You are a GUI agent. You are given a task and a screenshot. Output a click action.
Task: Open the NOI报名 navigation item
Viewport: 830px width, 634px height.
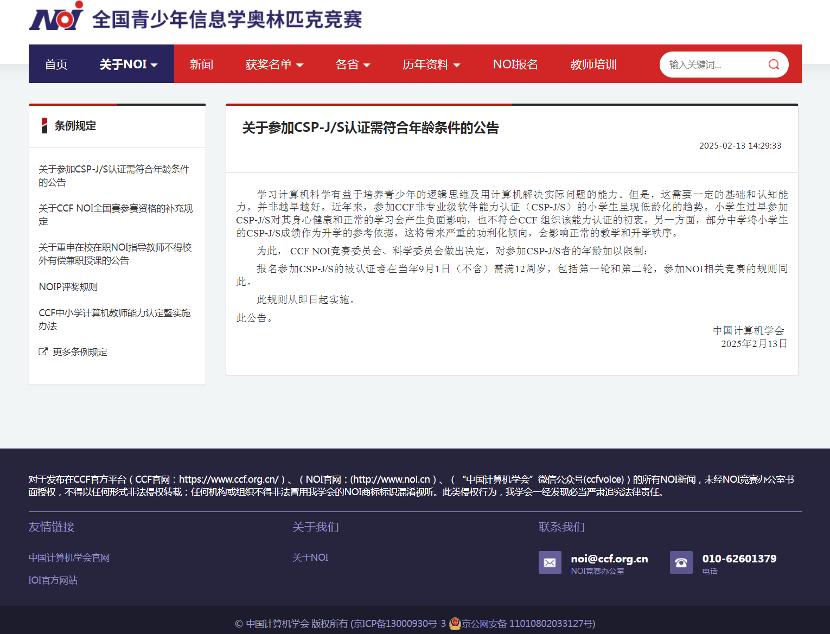point(515,65)
